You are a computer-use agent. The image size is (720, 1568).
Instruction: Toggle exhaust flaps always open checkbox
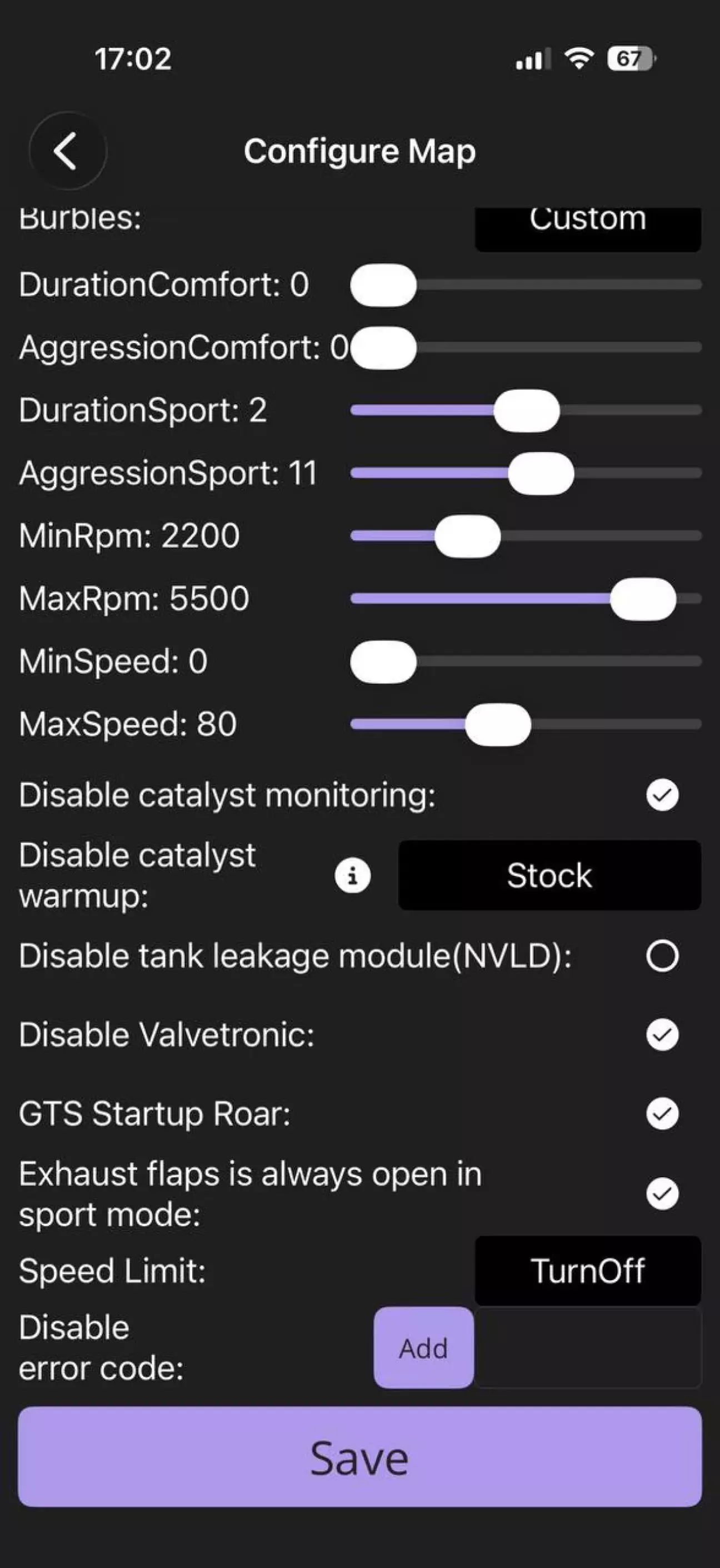pyautogui.click(x=662, y=1194)
